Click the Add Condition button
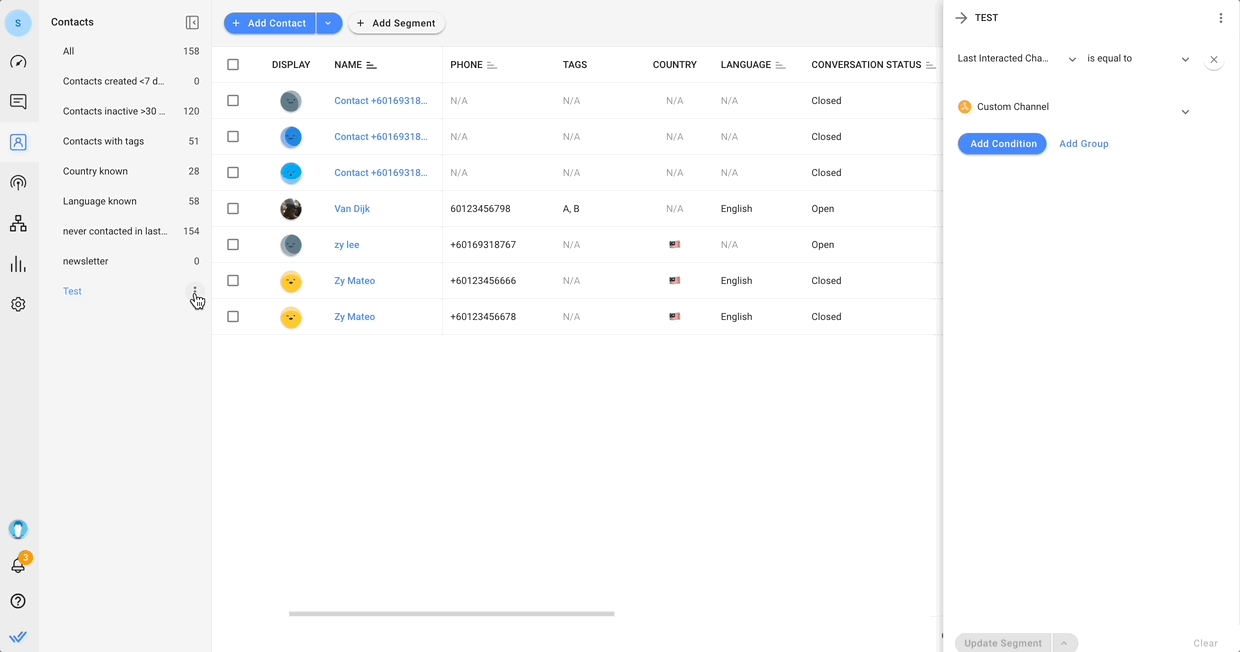Screen dimensions: 1240x652 (x=1002, y=144)
